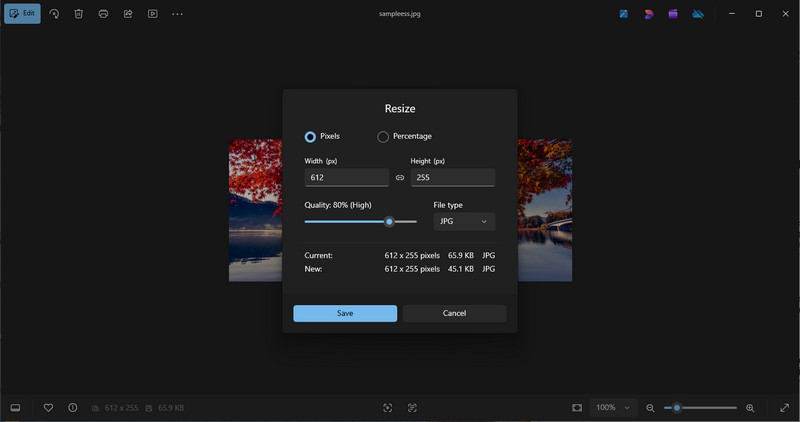Click the Quality slider handle

[x=389, y=221]
